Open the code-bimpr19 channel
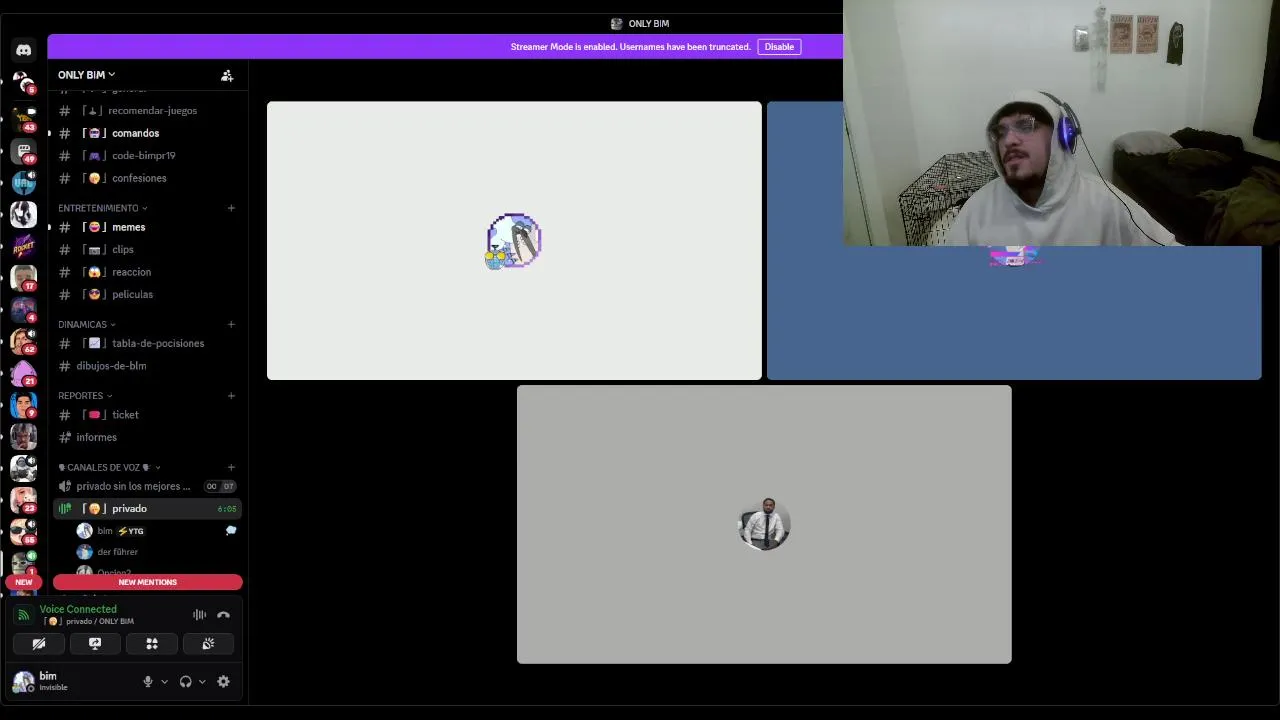This screenshot has width=1280, height=720. [146, 156]
